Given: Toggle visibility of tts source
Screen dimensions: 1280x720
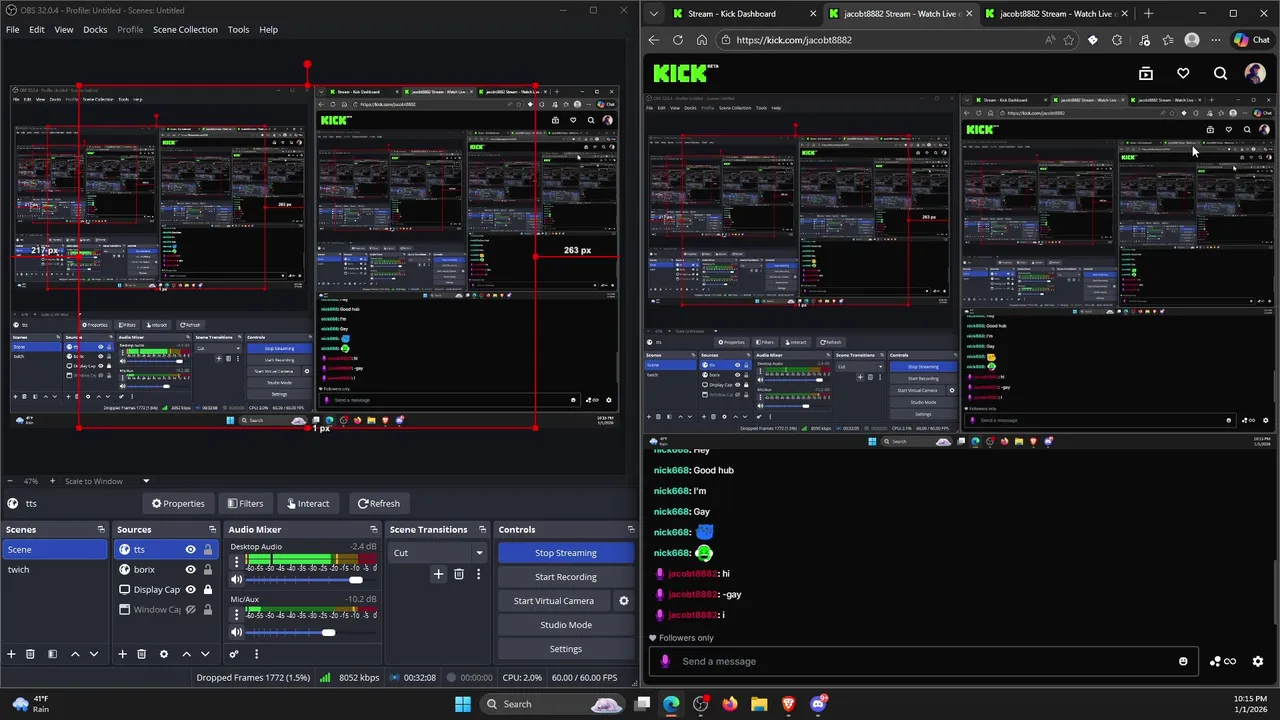Looking at the screenshot, I should pyautogui.click(x=190, y=549).
